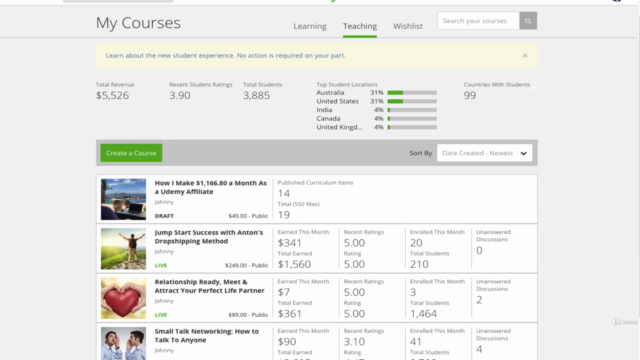The width and height of the screenshot is (640, 360).
Task: Open the Small Talk Networking course thumbnail
Action: coord(123,343)
